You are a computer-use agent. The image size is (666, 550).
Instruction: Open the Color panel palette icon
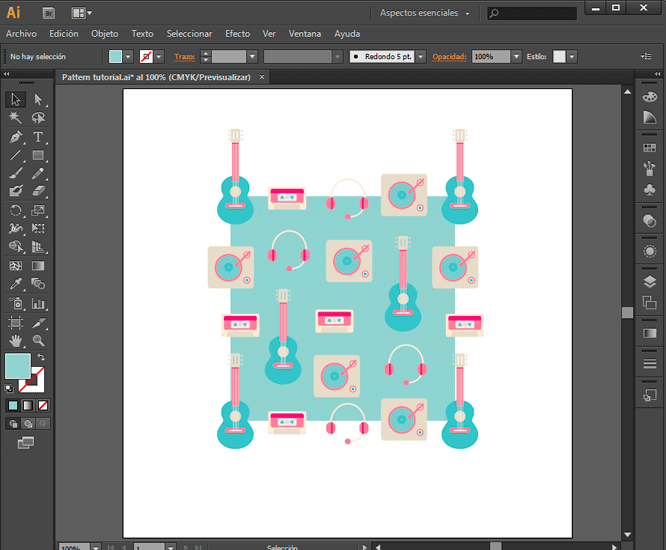point(649,97)
